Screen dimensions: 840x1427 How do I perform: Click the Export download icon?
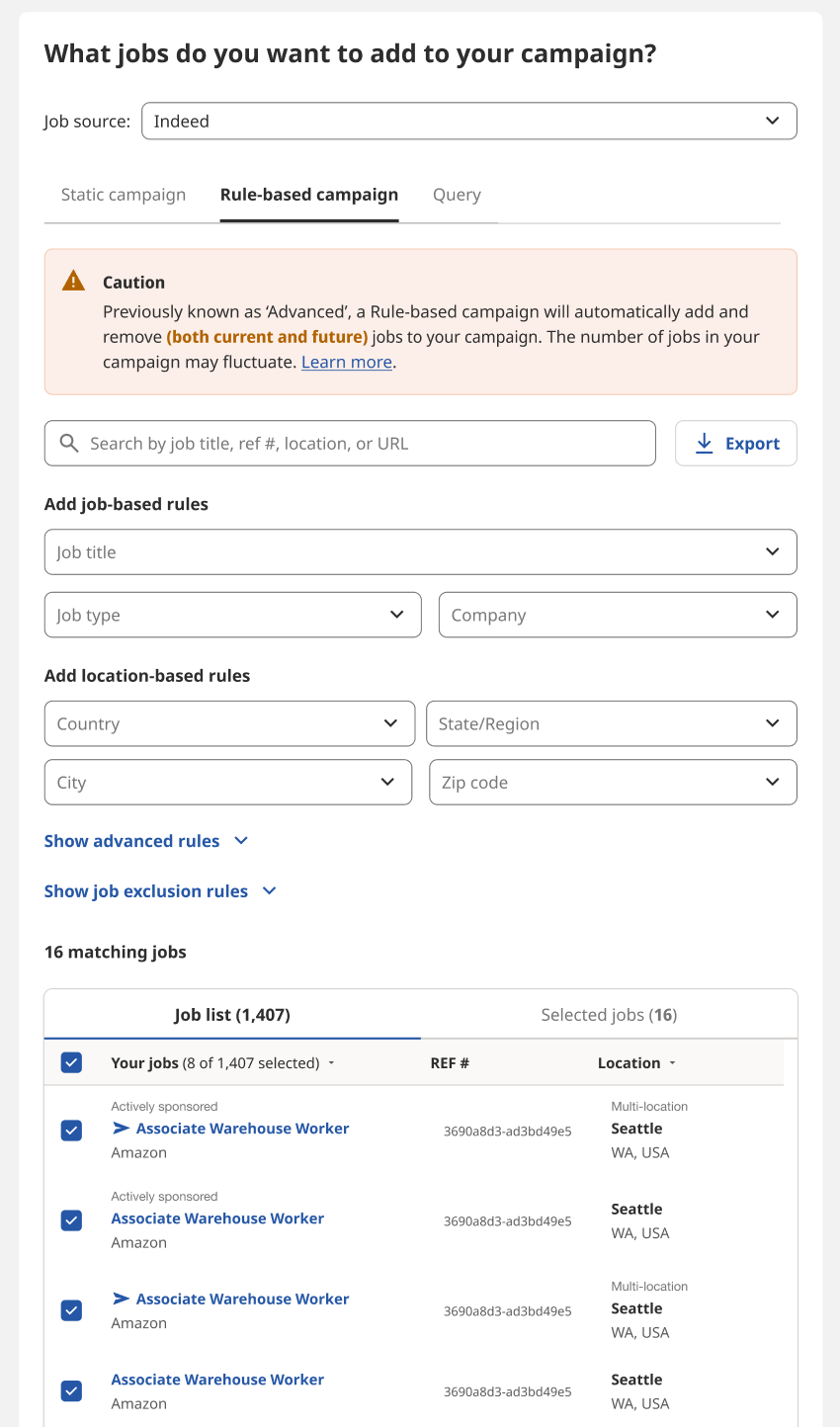(704, 444)
